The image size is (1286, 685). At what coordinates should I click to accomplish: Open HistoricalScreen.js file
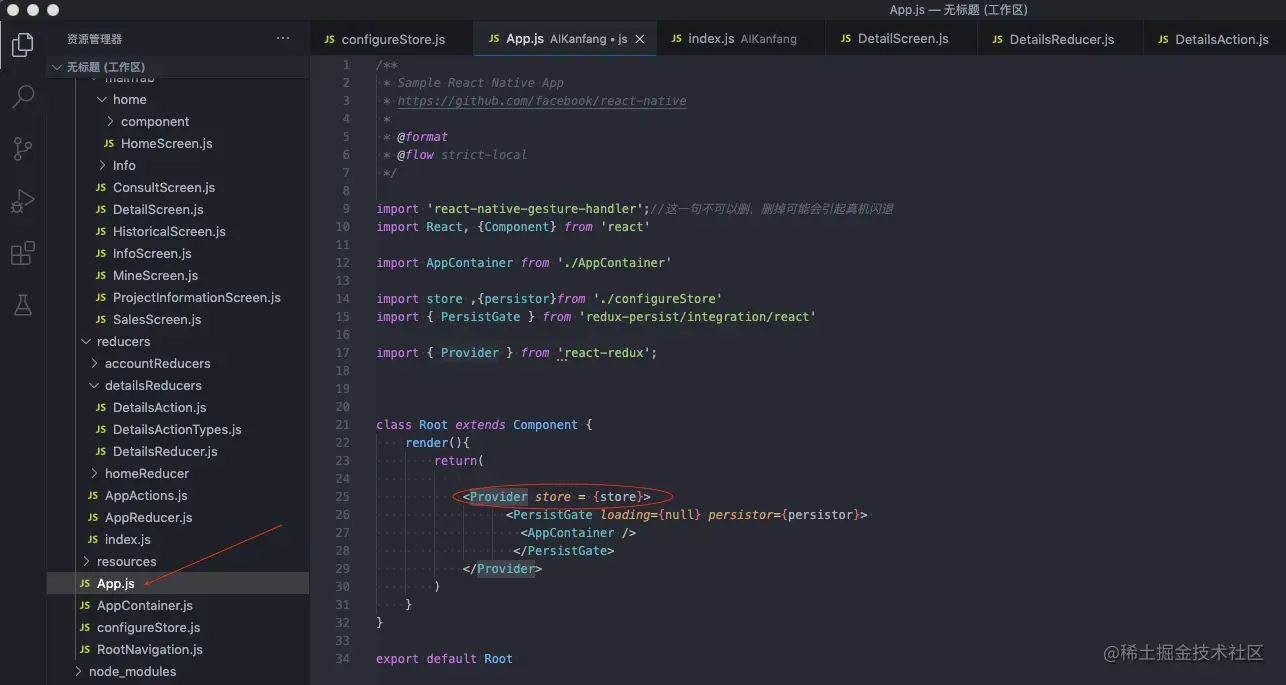(x=178, y=231)
